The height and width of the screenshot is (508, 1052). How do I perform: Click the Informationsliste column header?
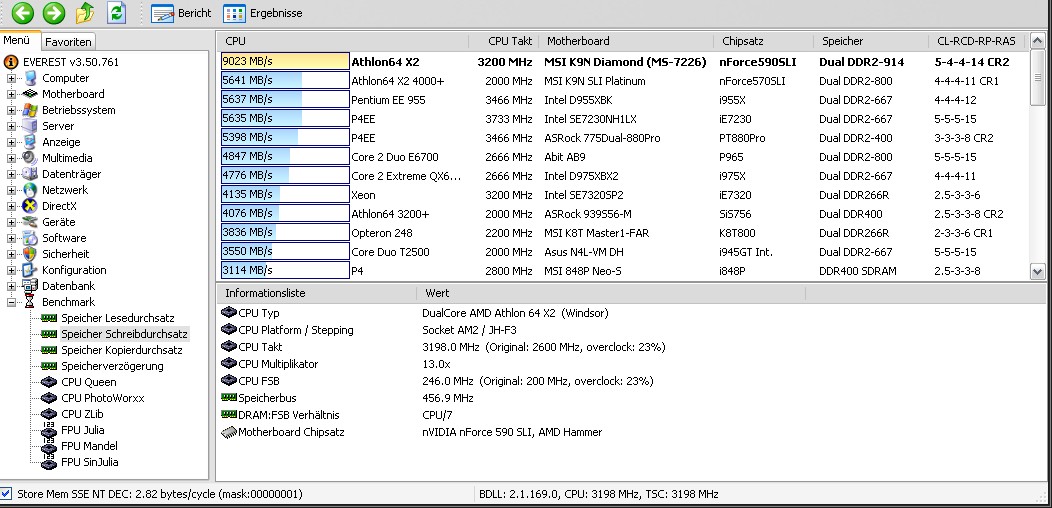(316, 293)
